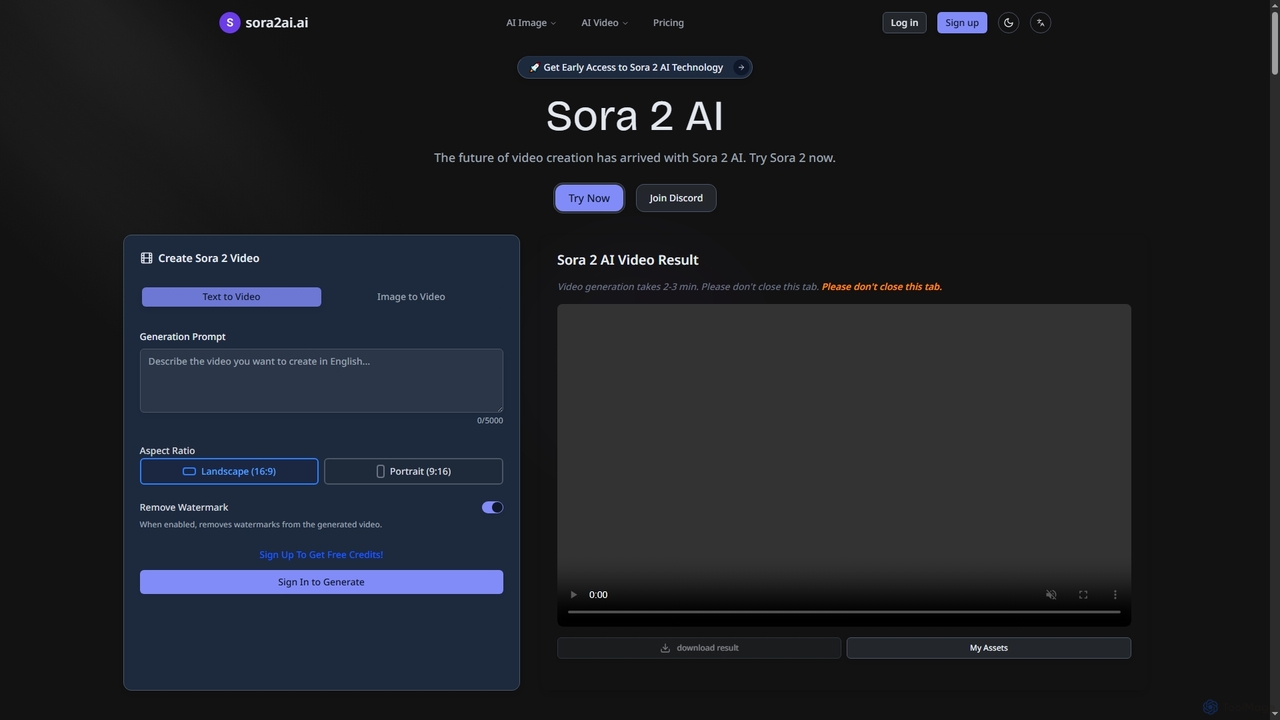Click the Sora 2 AI main heading
The width and height of the screenshot is (1280, 720).
(635, 116)
